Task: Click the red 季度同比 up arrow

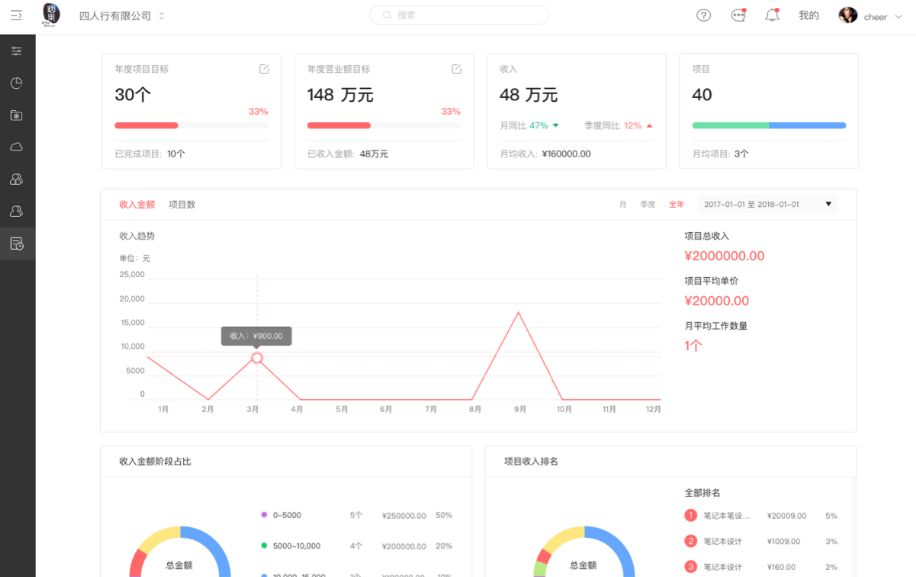Action: [x=649, y=126]
